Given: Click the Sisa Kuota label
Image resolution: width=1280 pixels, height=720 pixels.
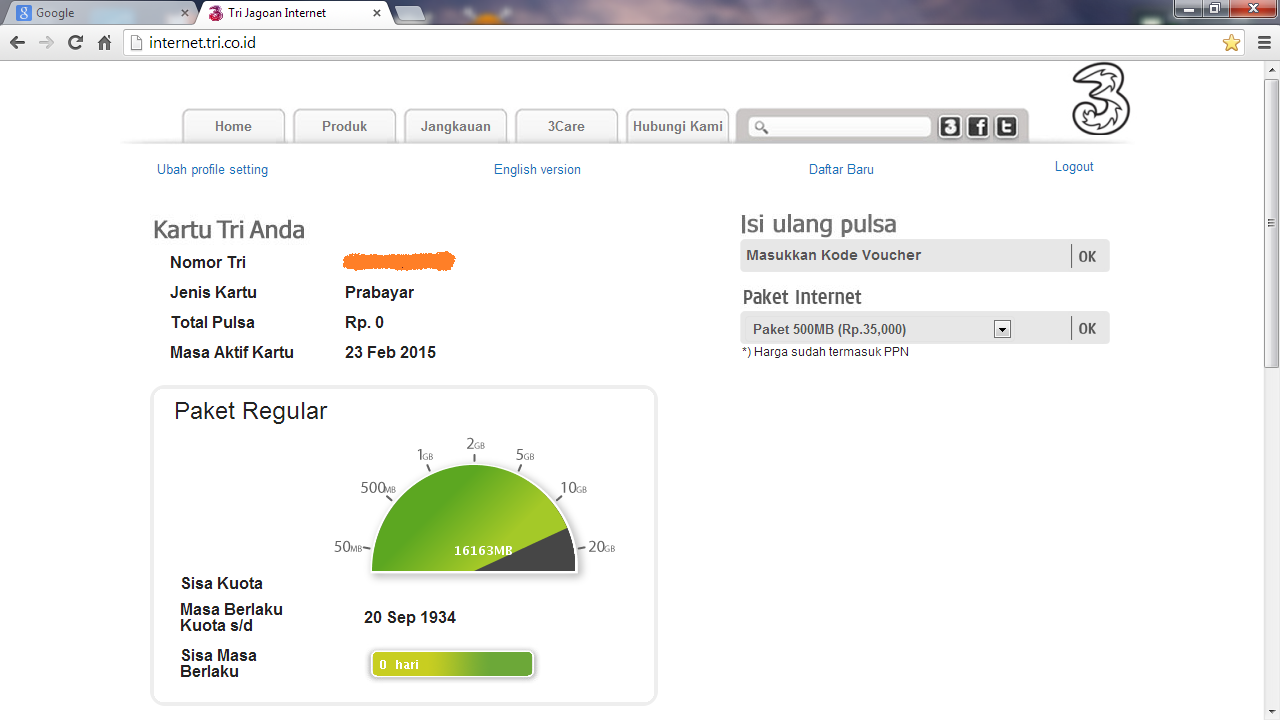Looking at the screenshot, I should point(222,584).
